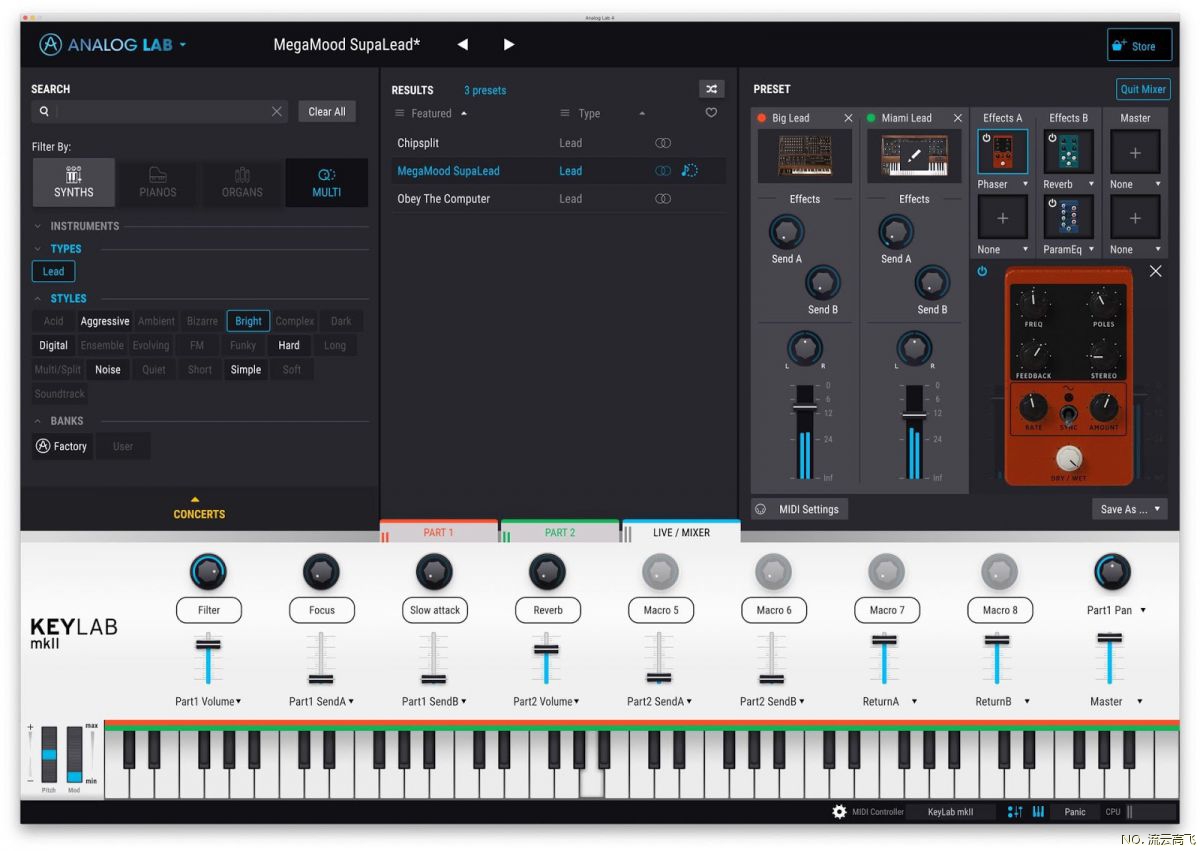Toggle the Hard style tag
The image size is (1200, 851).
pos(289,345)
